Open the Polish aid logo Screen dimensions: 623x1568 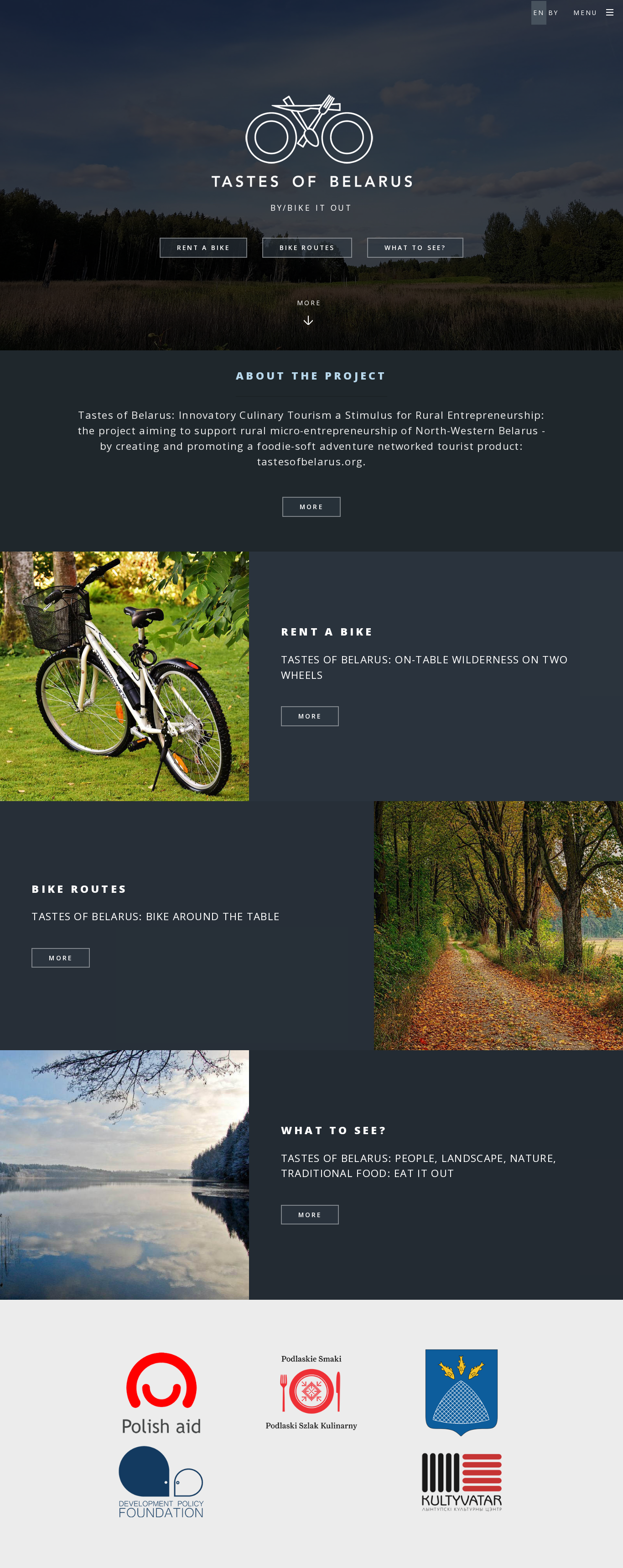click(x=161, y=1393)
